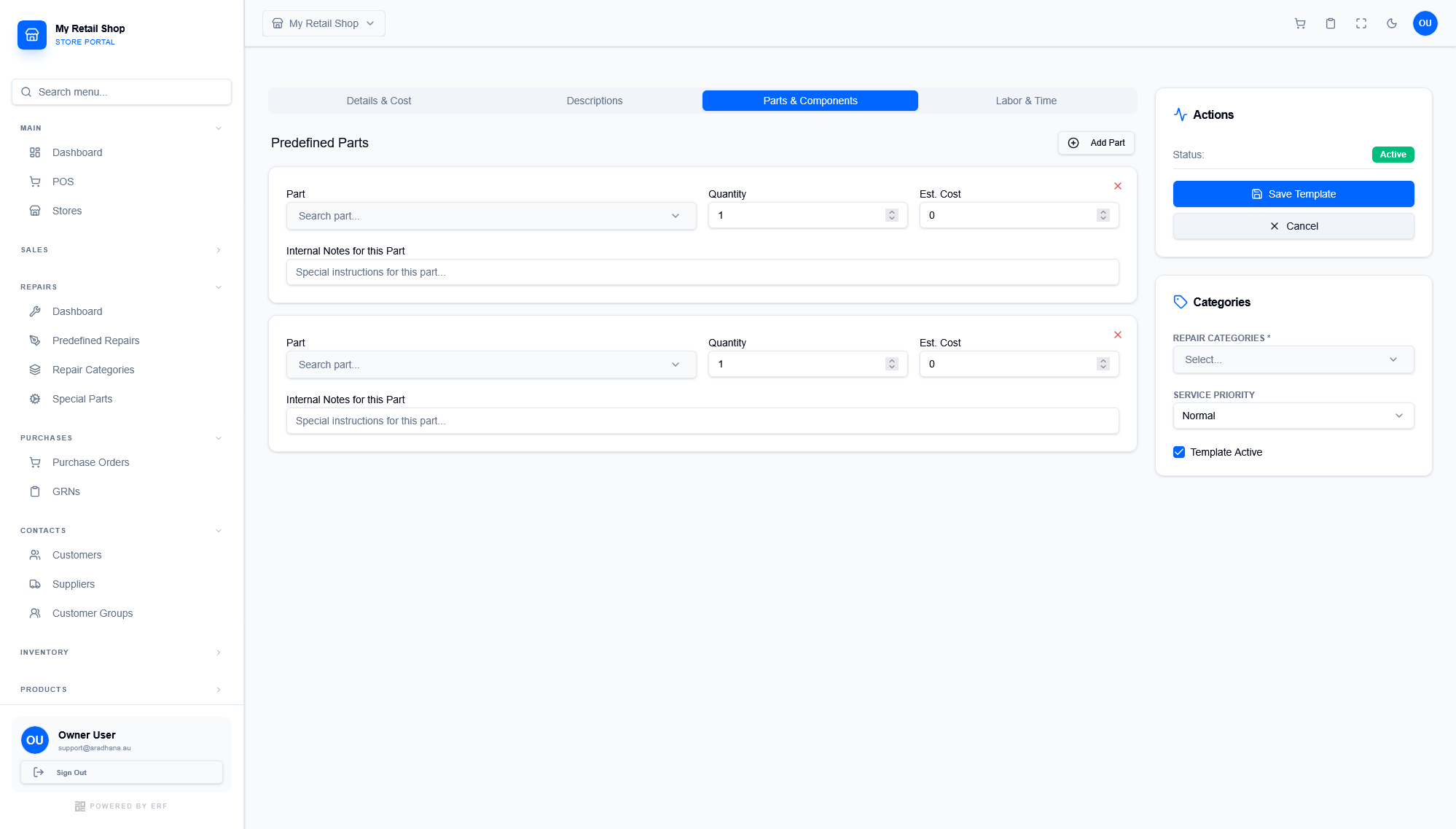Click the My Retail Shop store logo icon
This screenshot has width=1456, height=829.
(x=32, y=34)
